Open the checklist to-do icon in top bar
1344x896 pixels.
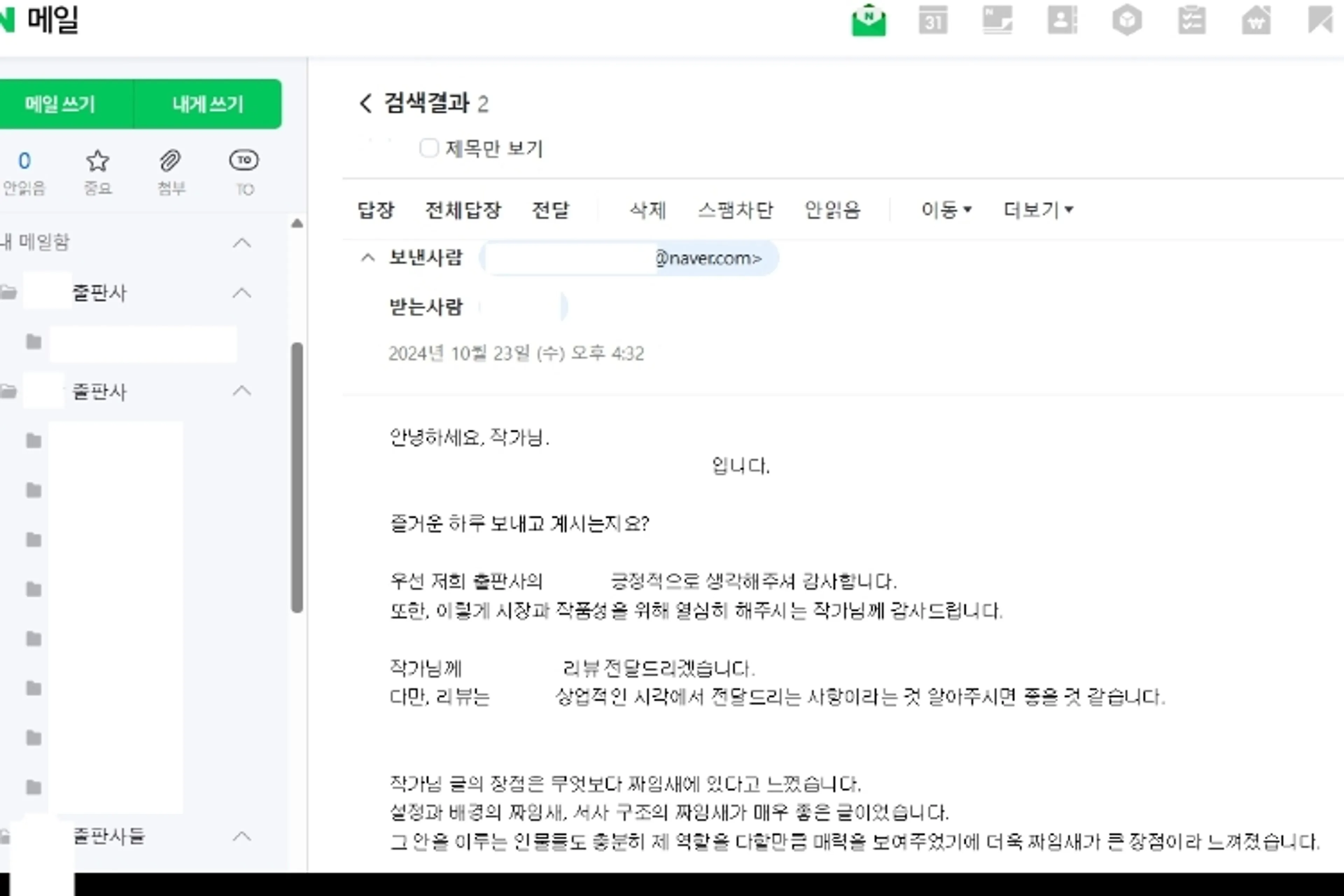1192,21
